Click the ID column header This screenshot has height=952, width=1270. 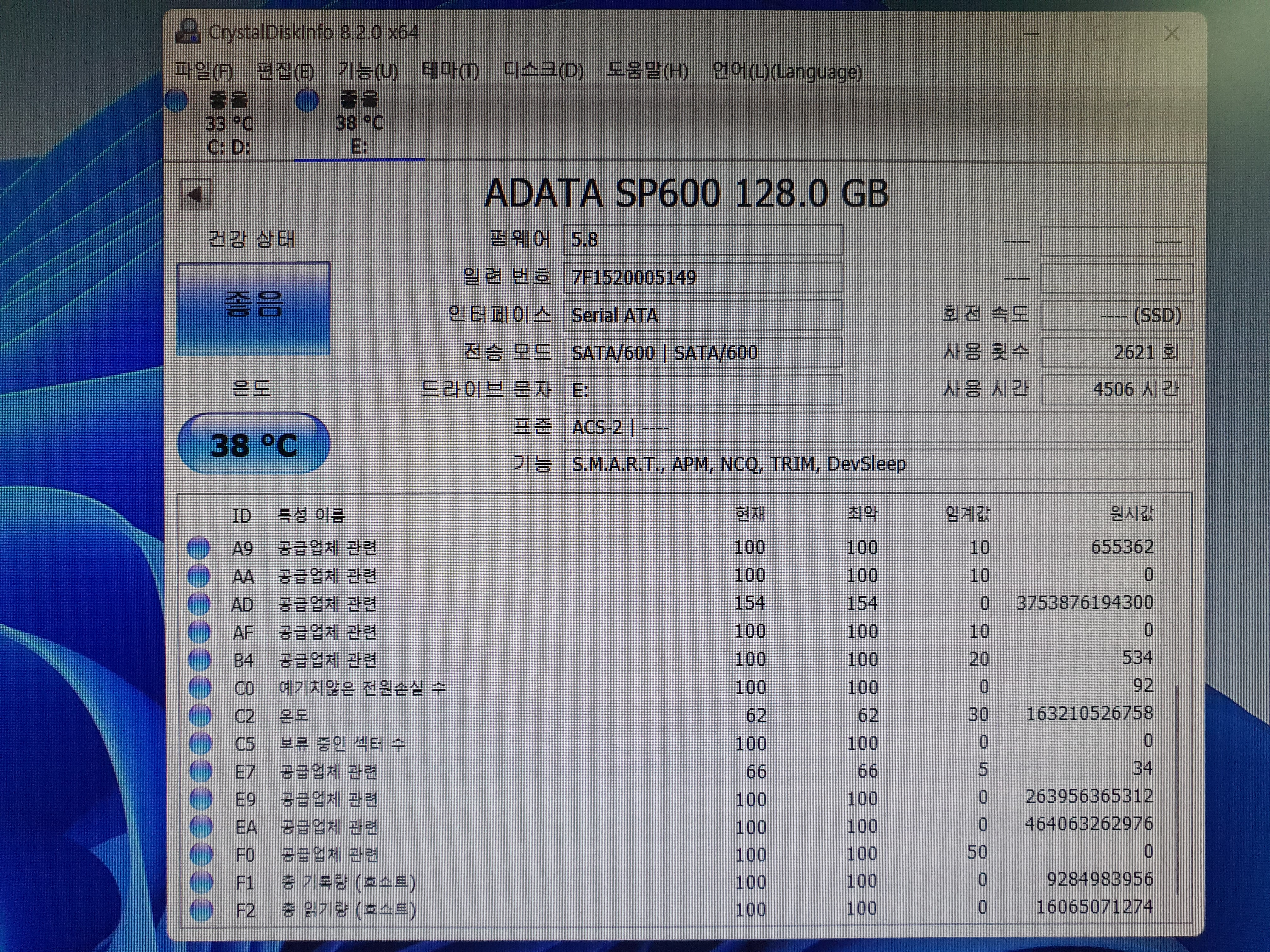(242, 515)
